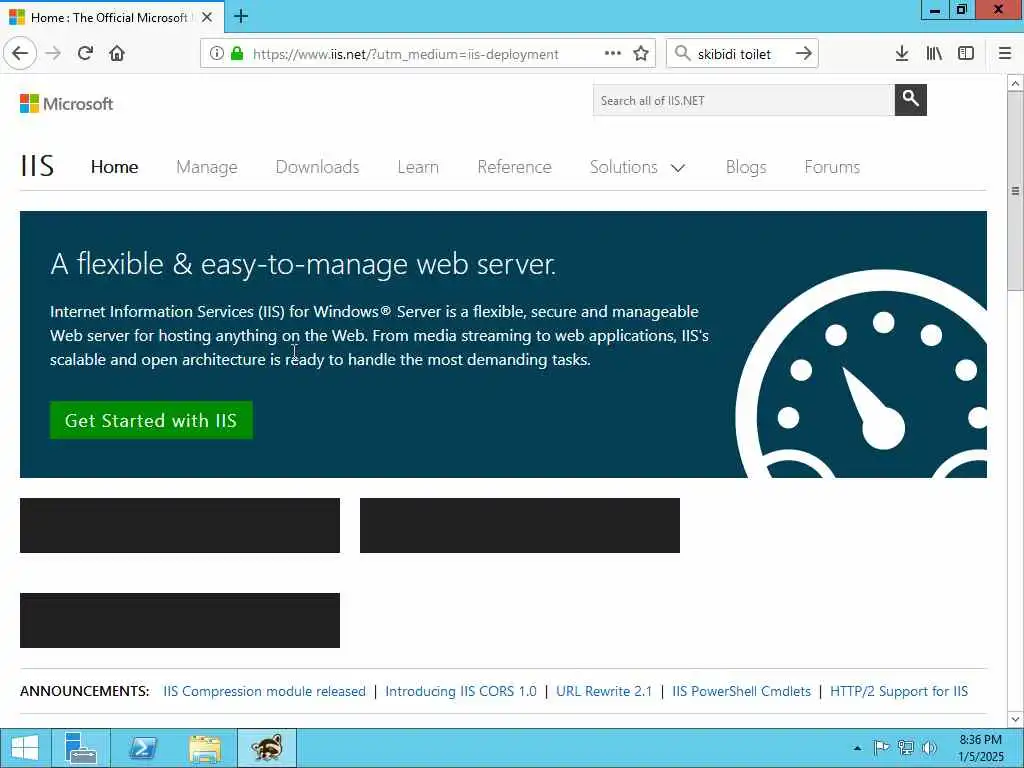
Task: Open the 'URL Rewrite 2.1' link
Action: click(x=604, y=691)
